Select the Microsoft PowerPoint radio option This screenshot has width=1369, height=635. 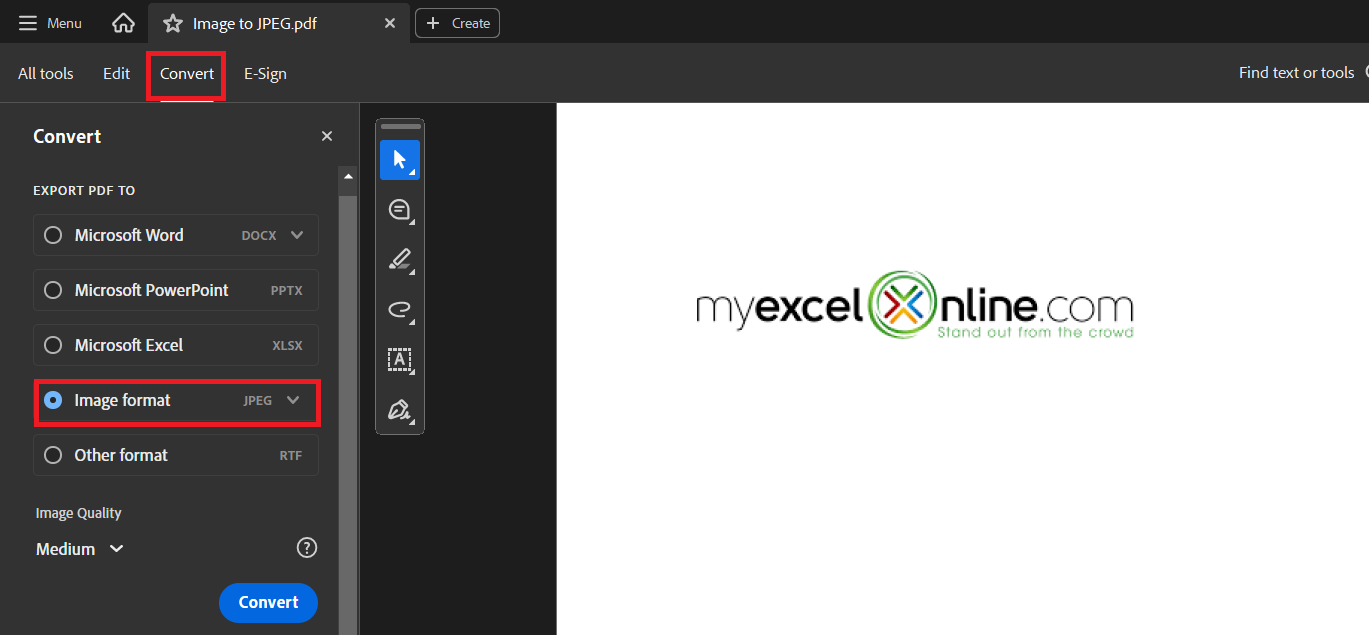(53, 290)
